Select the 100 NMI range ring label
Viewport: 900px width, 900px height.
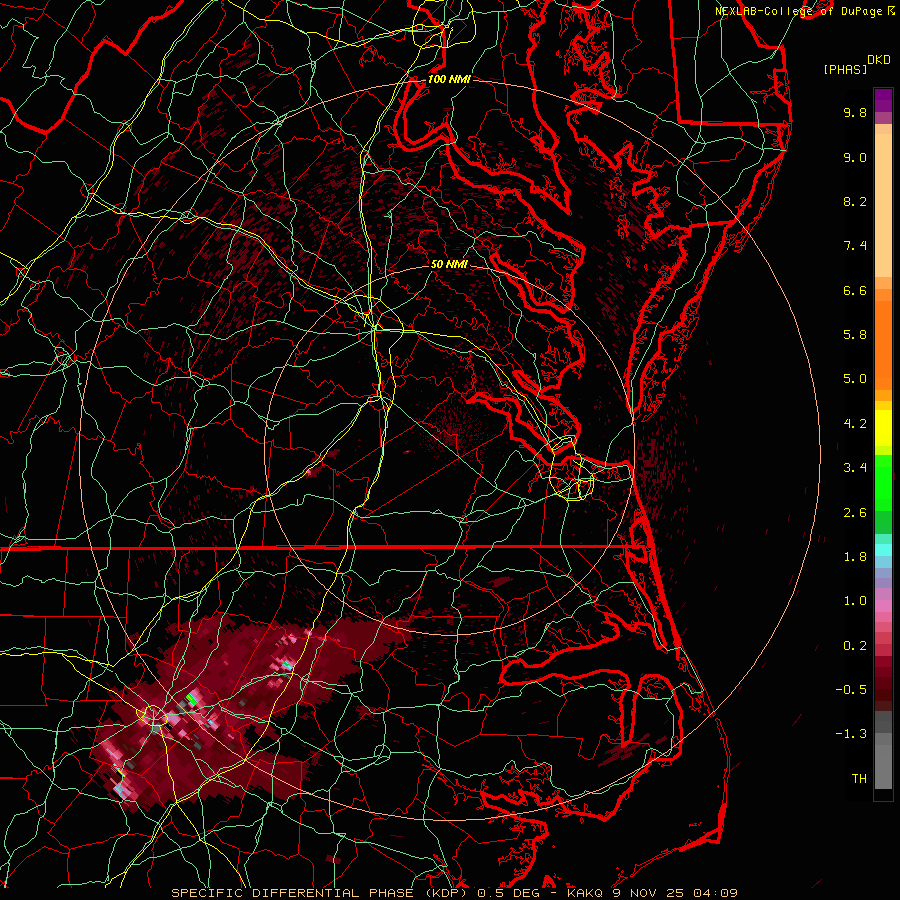tap(449, 79)
